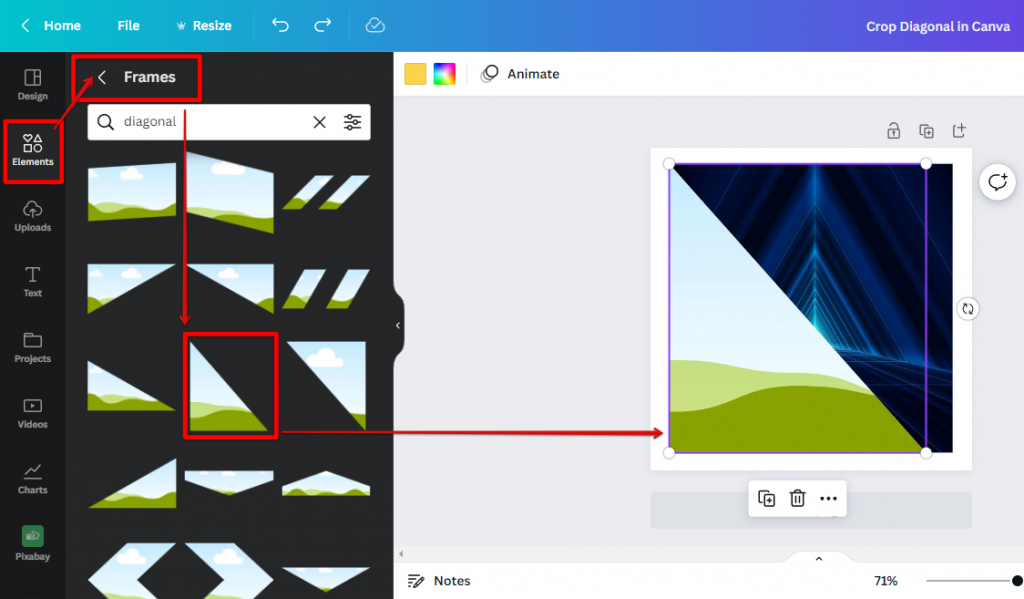Screen dimensions: 1024x599
Task: Open comments with the speech bubble icon
Action: pyautogui.click(x=997, y=182)
